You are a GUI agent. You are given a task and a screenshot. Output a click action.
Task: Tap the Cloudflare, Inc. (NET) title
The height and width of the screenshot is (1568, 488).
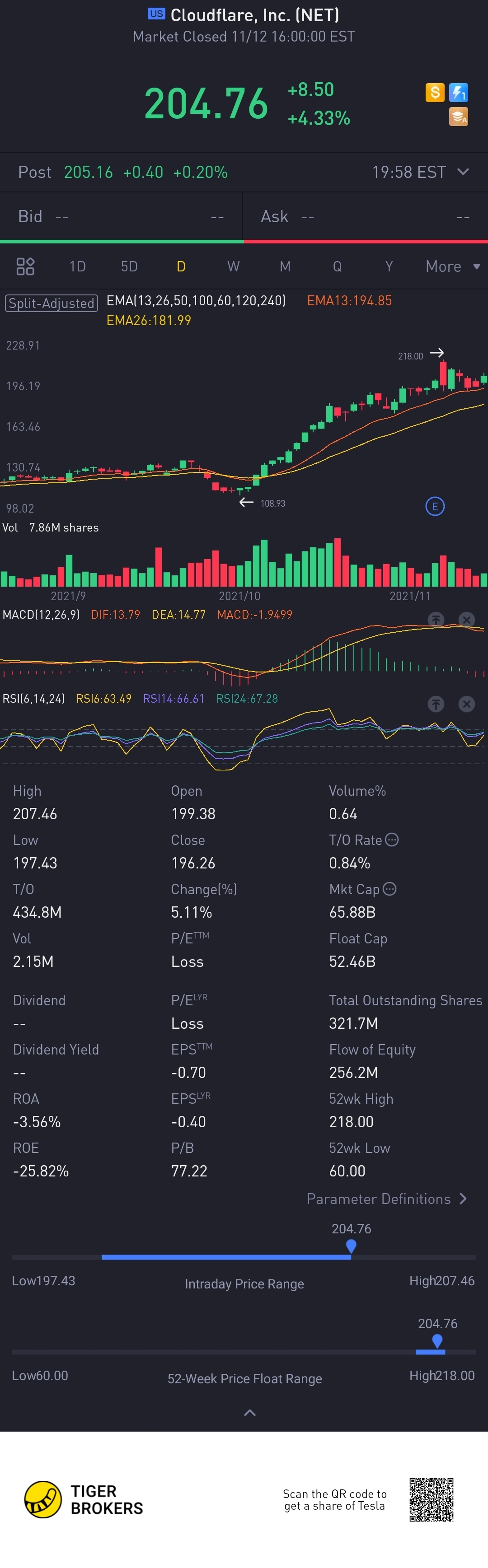click(x=255, y=14)
